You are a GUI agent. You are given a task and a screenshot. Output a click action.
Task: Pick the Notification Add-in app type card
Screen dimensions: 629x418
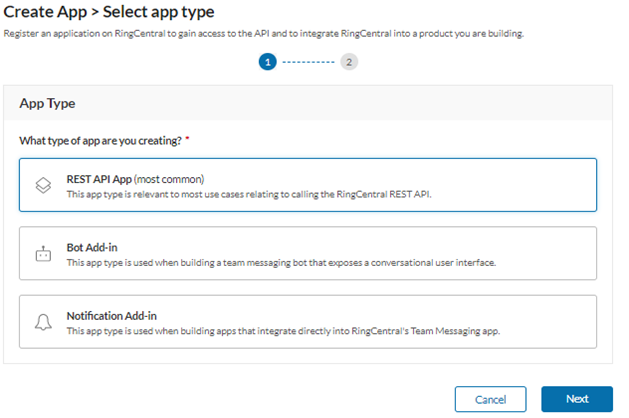coord(308,321)
